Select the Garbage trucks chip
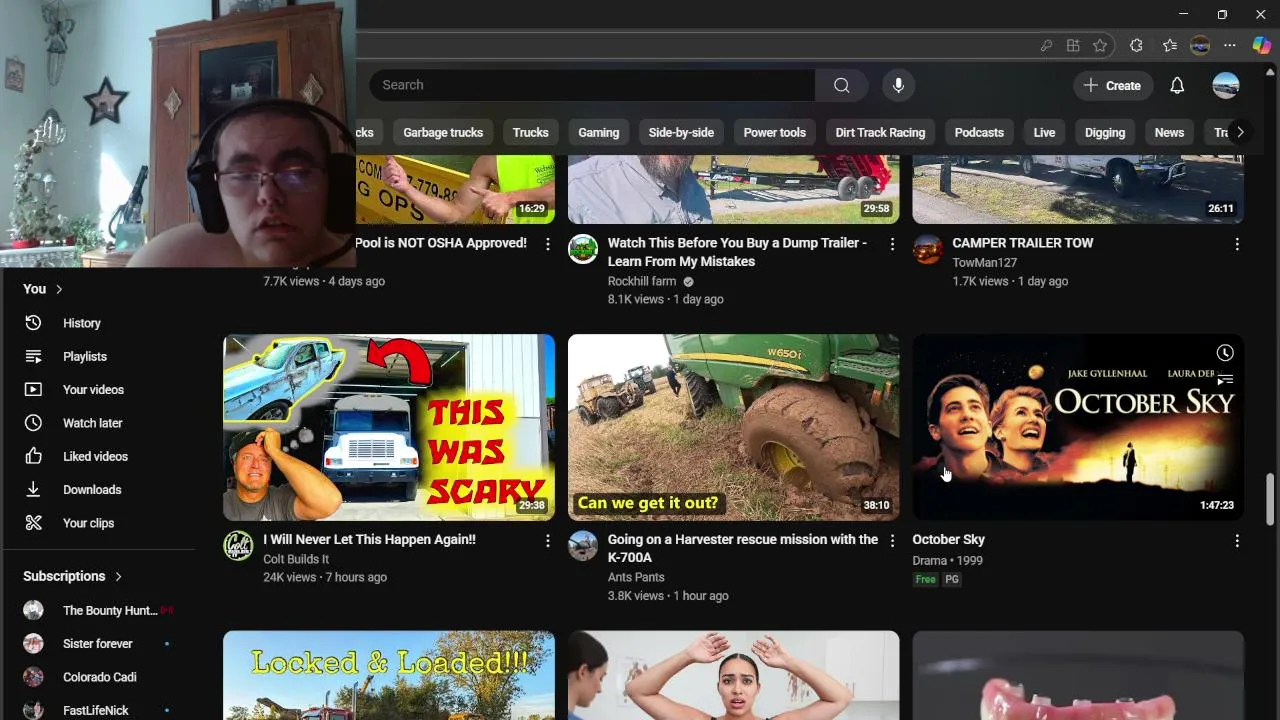 pos(443,132)
